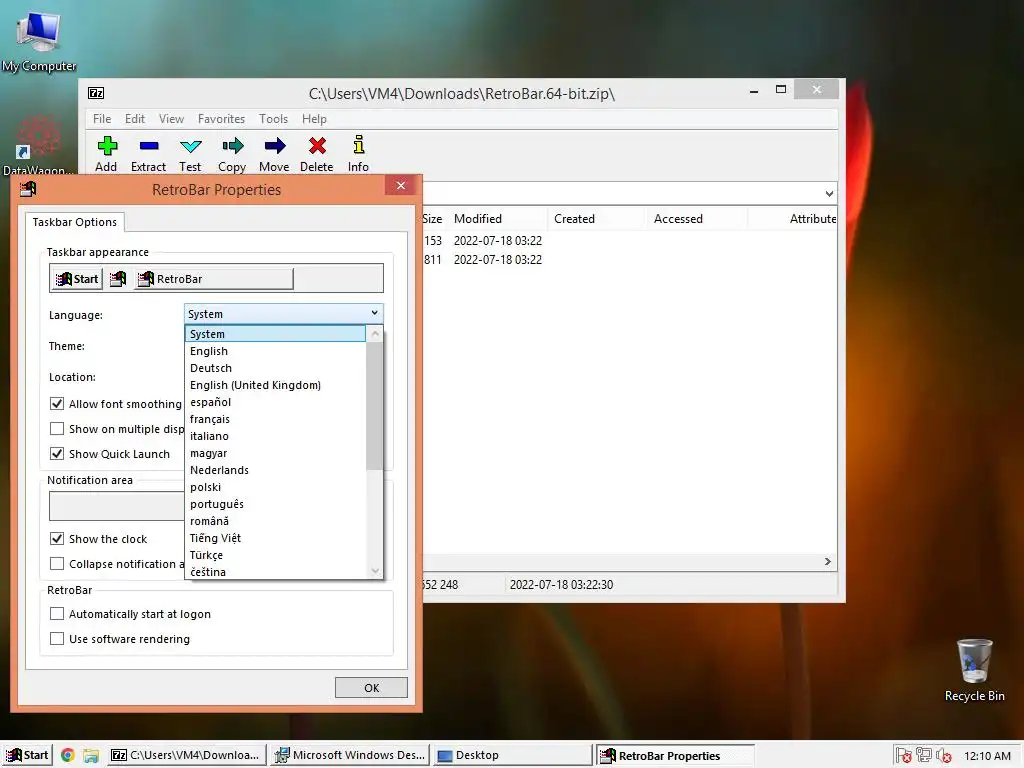Click the RetroBar Properties title bar icon
This screenshot has width=1024, height=768.
[28, 189]
